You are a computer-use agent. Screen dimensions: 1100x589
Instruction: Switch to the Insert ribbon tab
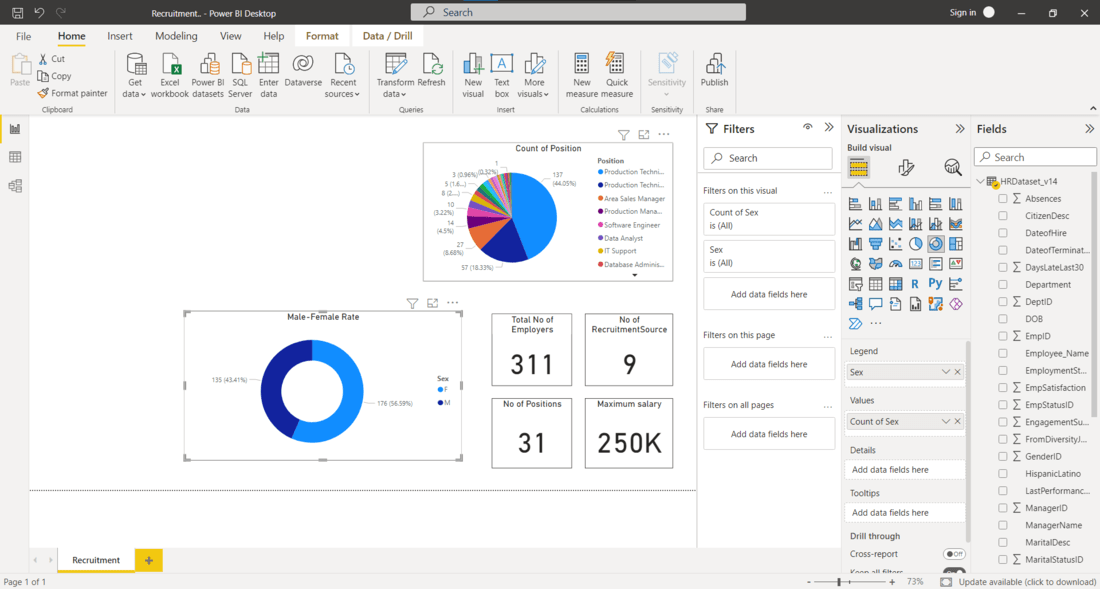[120, 36]
